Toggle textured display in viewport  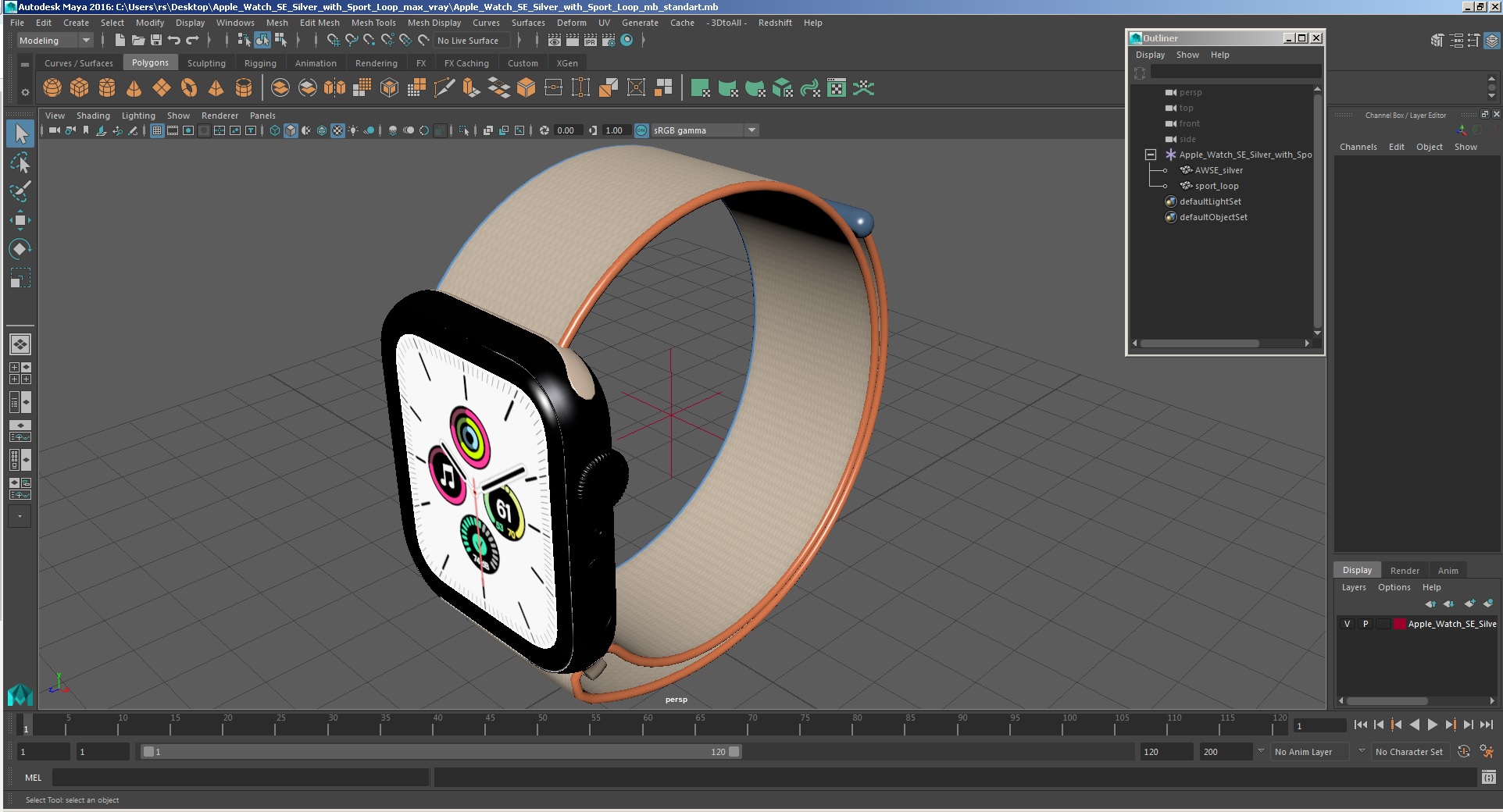(337, 130)
